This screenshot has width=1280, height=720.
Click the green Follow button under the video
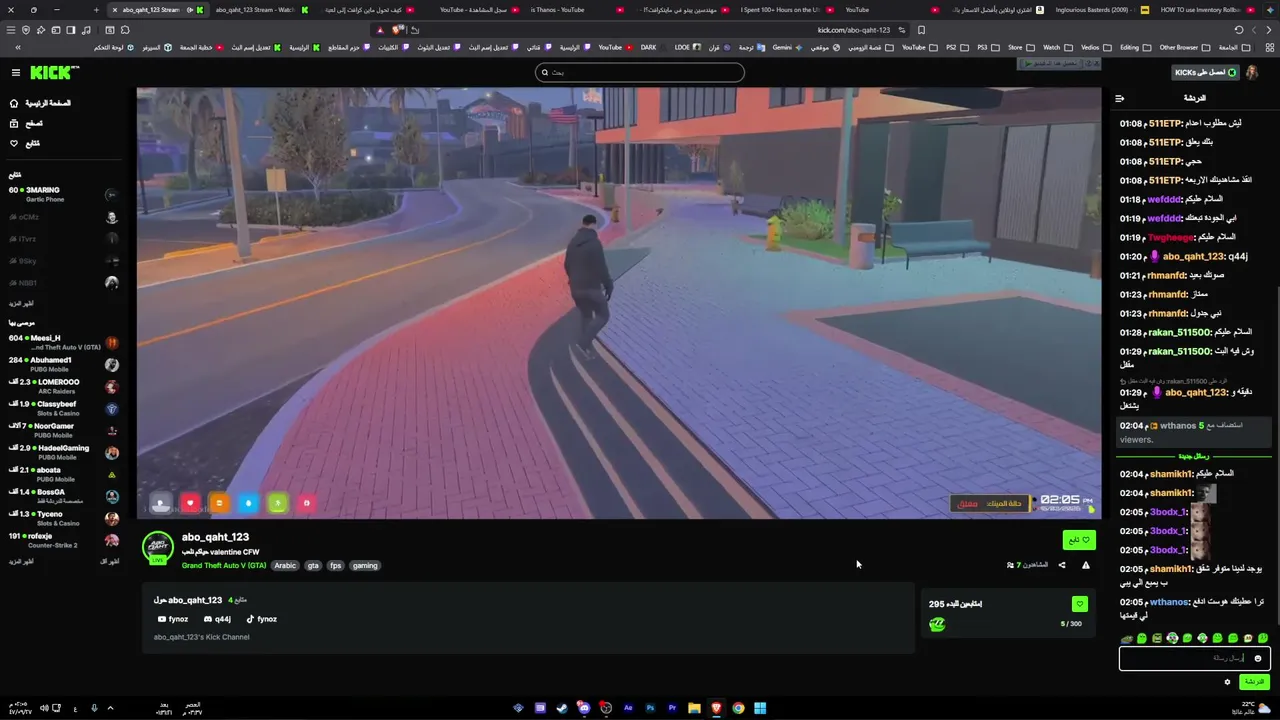point(1079,540)
